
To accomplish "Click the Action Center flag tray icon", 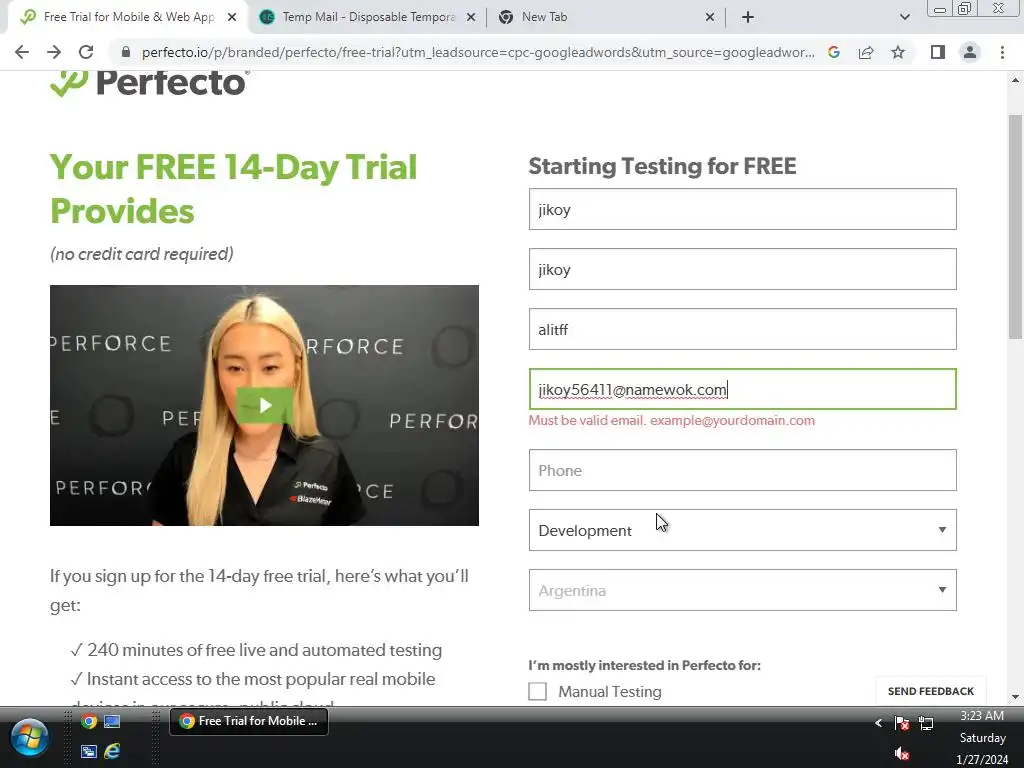I will [902, 723].
